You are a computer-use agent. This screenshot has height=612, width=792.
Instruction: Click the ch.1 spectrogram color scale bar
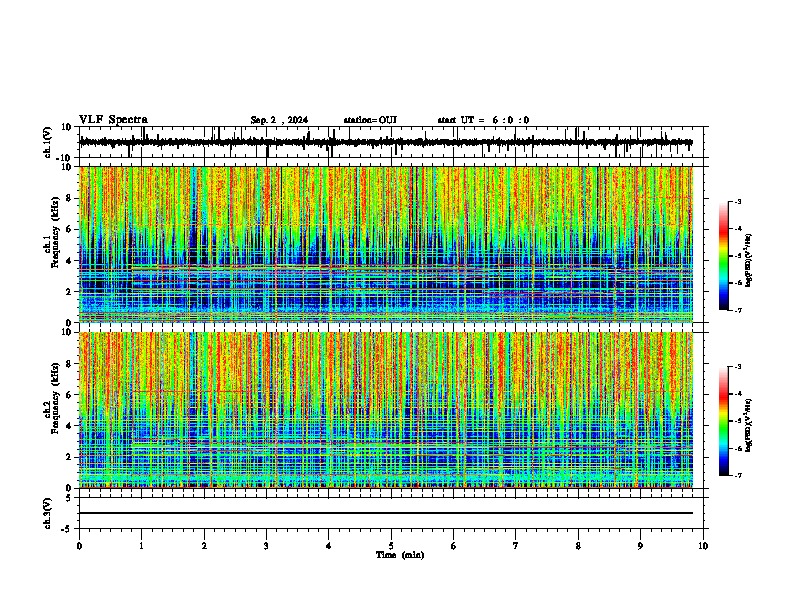click(x=723, y=256)
